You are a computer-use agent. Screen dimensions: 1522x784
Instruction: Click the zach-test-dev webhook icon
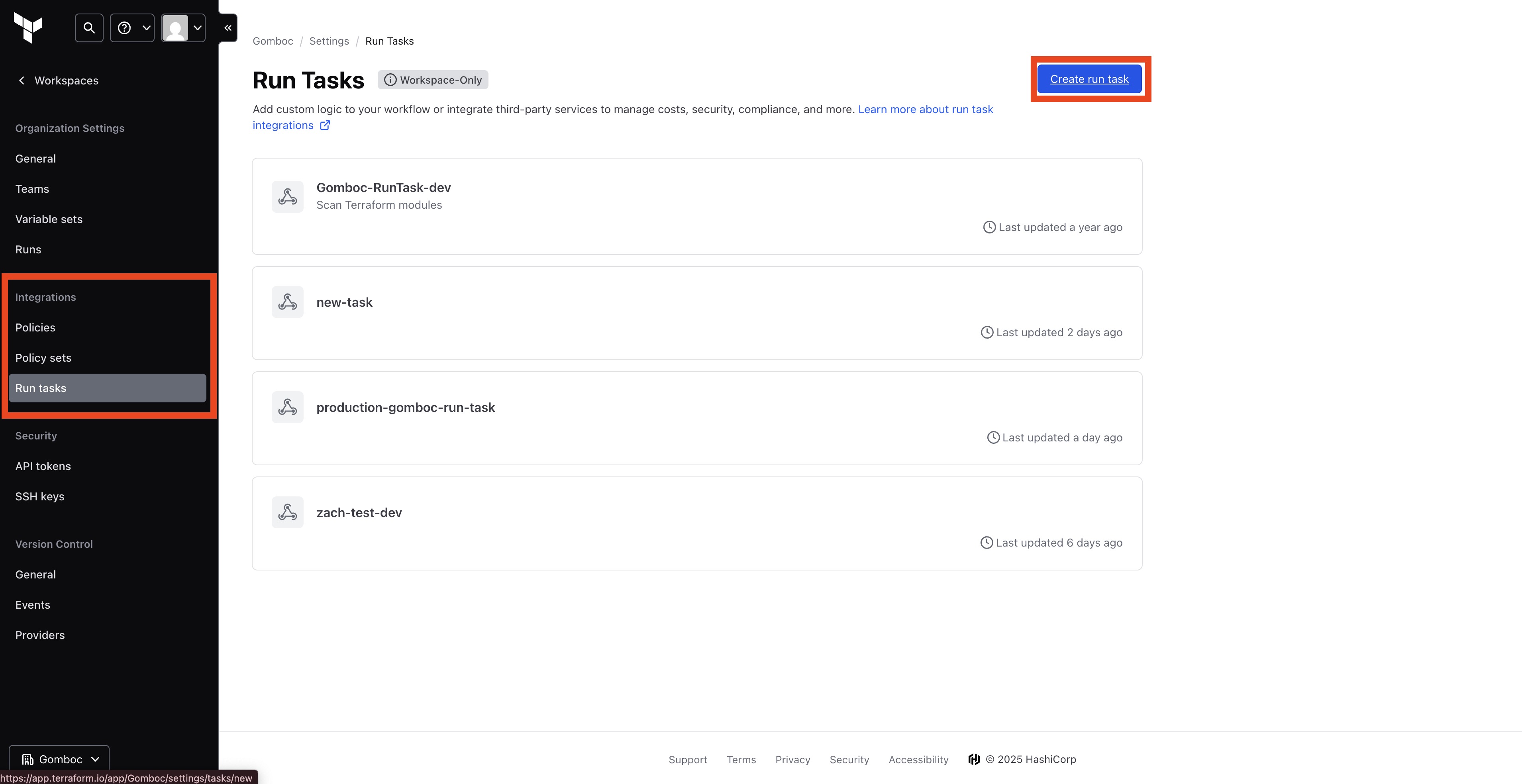[288, 512]
